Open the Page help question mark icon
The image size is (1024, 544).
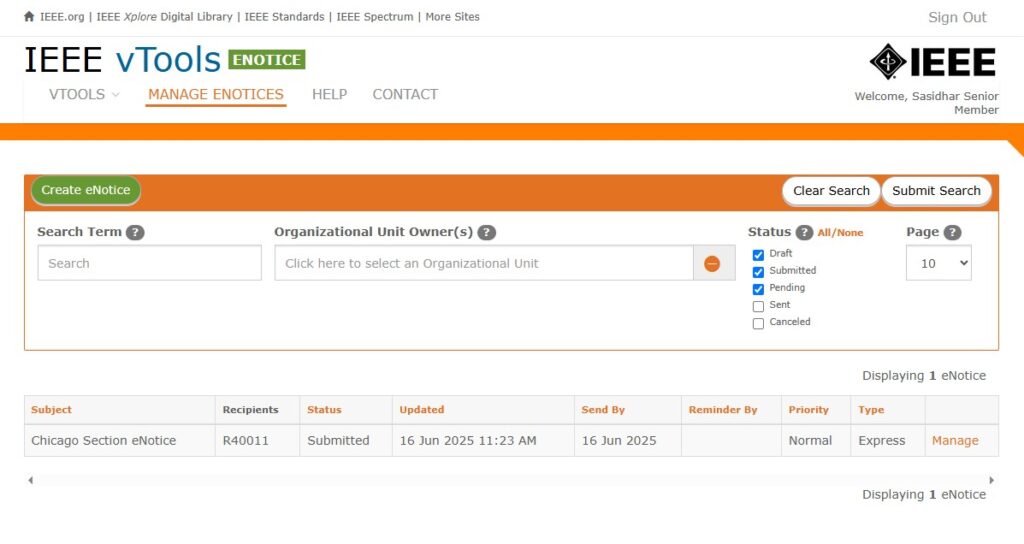click(x=953, y=232)
